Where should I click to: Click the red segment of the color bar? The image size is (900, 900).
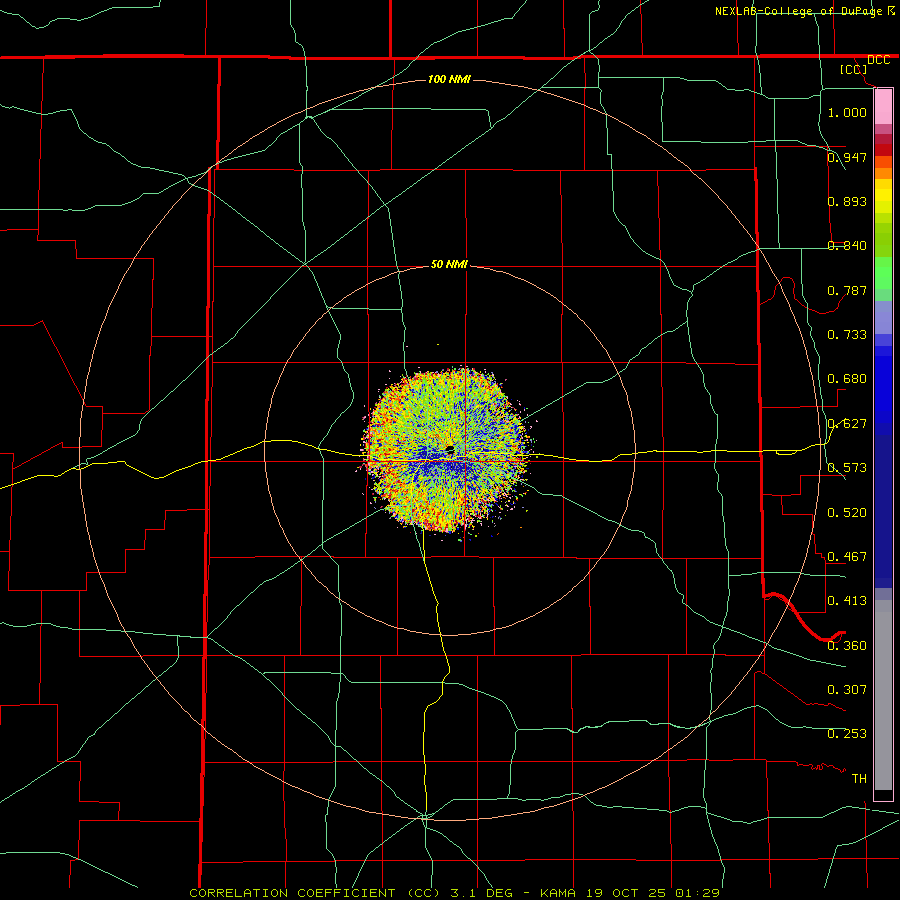(x=883, y=150)
